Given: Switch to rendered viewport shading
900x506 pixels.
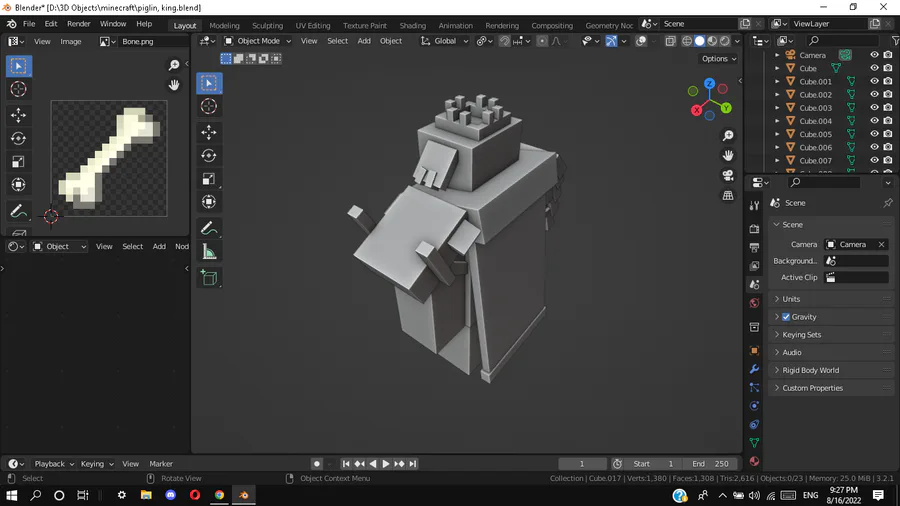Looking at the screenshot, I should point(725,41).
